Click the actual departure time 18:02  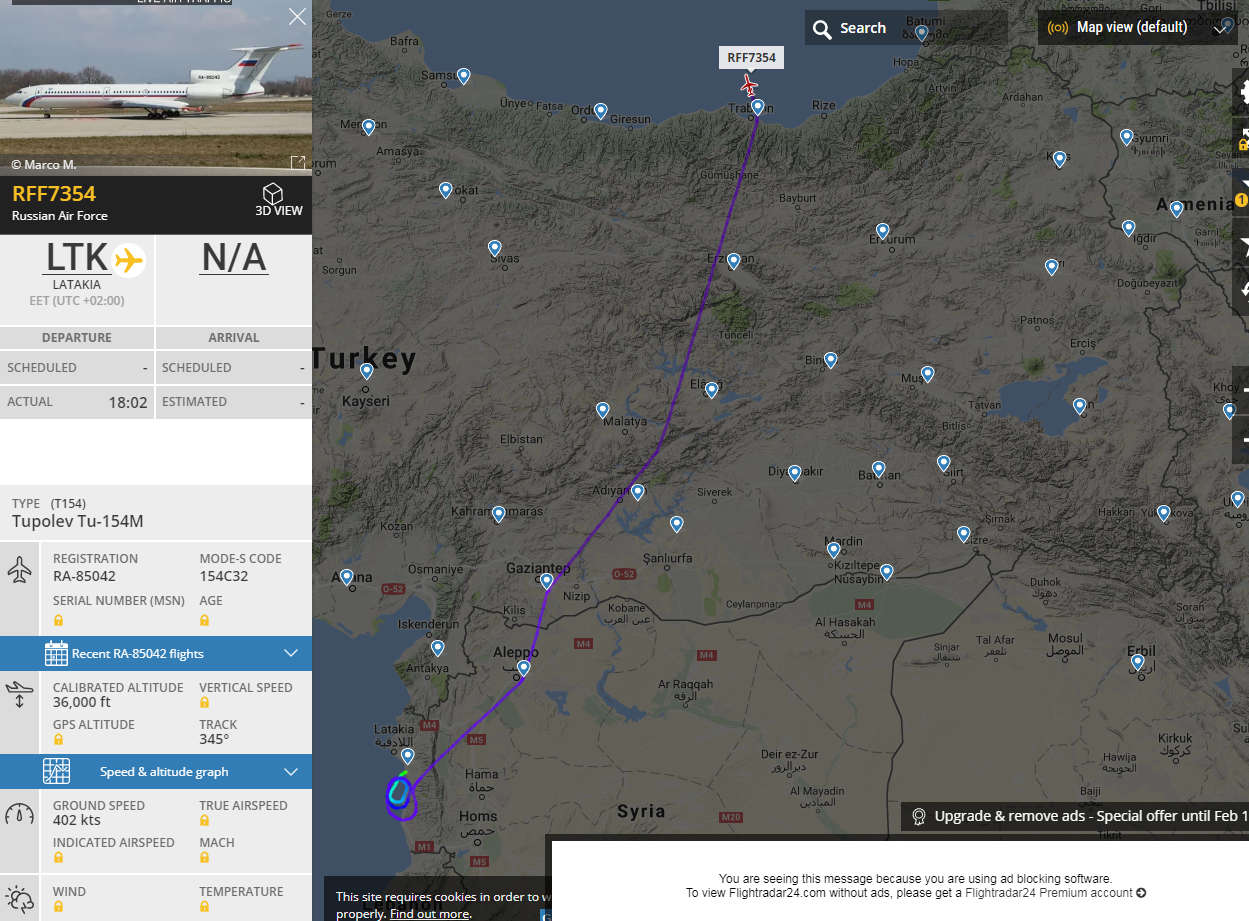[128, 402]
